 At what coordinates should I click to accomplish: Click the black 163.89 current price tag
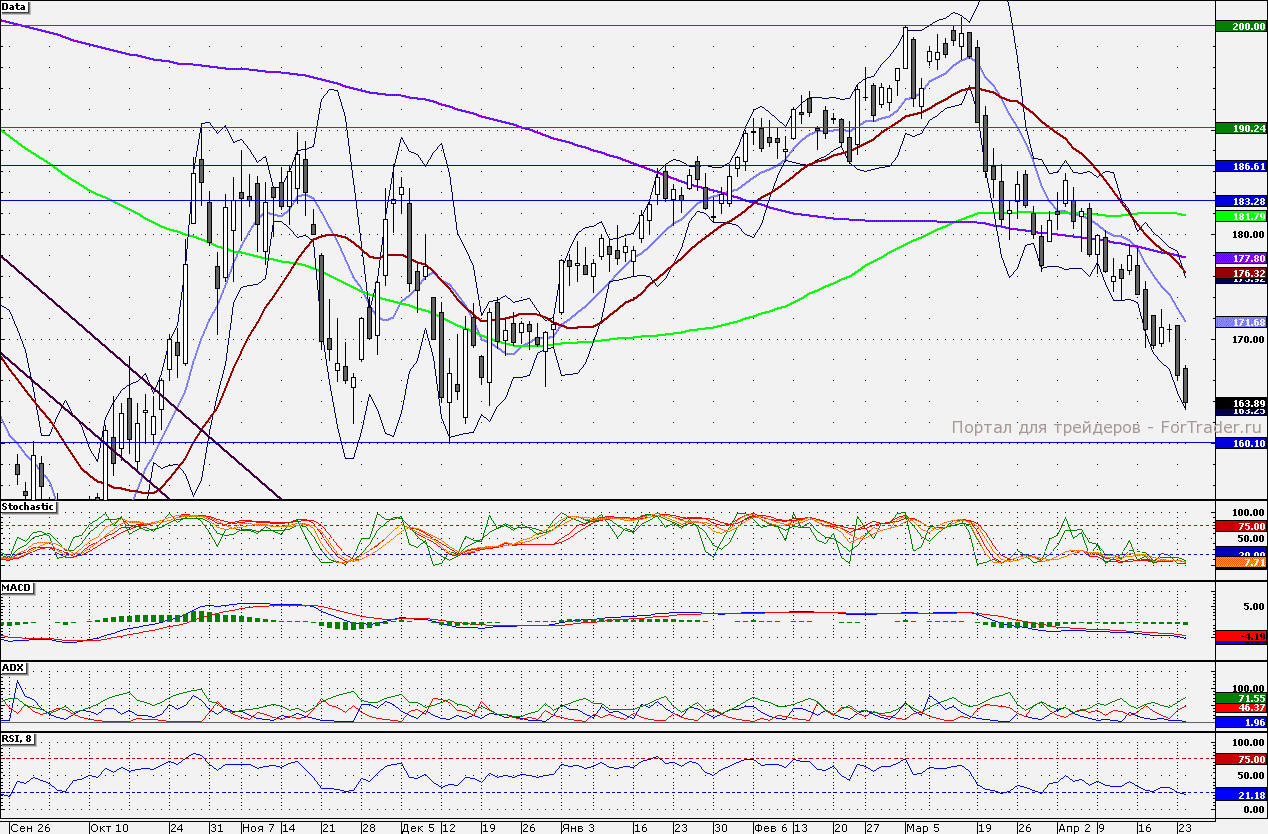click(1240, 402)
